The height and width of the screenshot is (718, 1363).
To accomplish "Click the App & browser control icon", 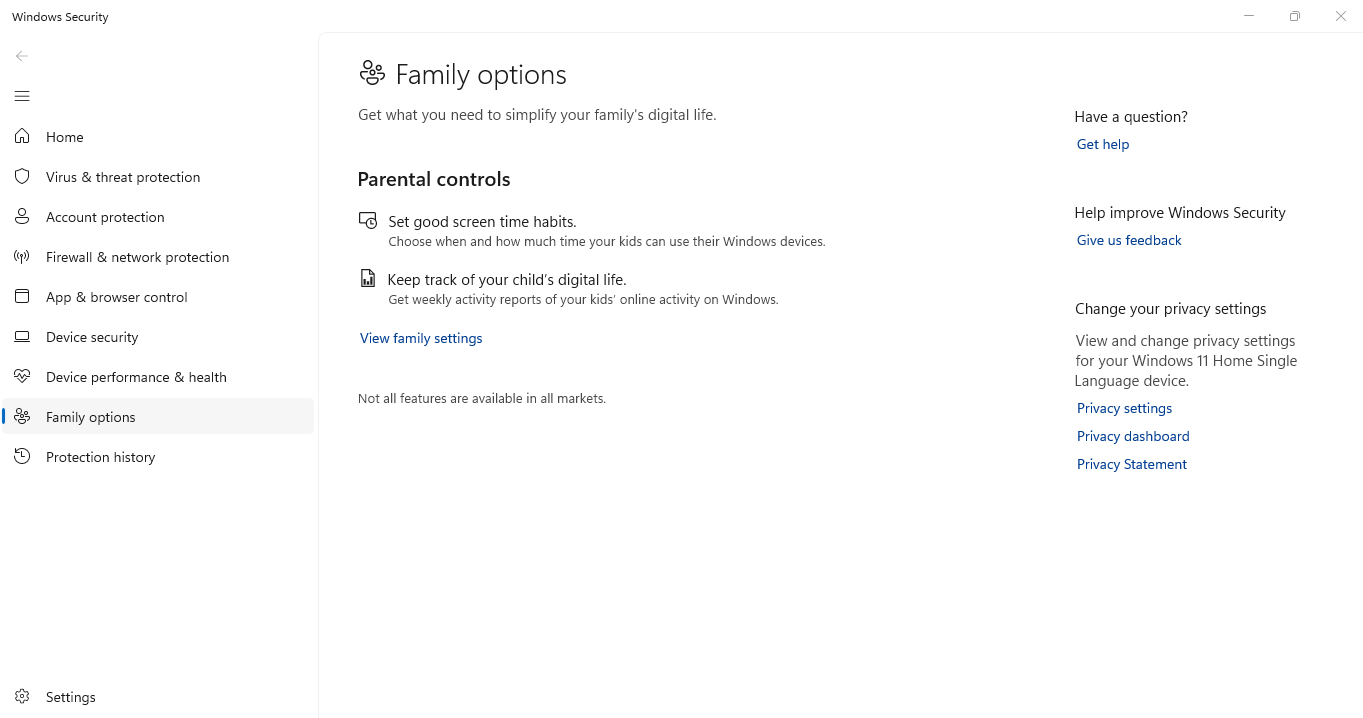I will (x=22, y=296).
